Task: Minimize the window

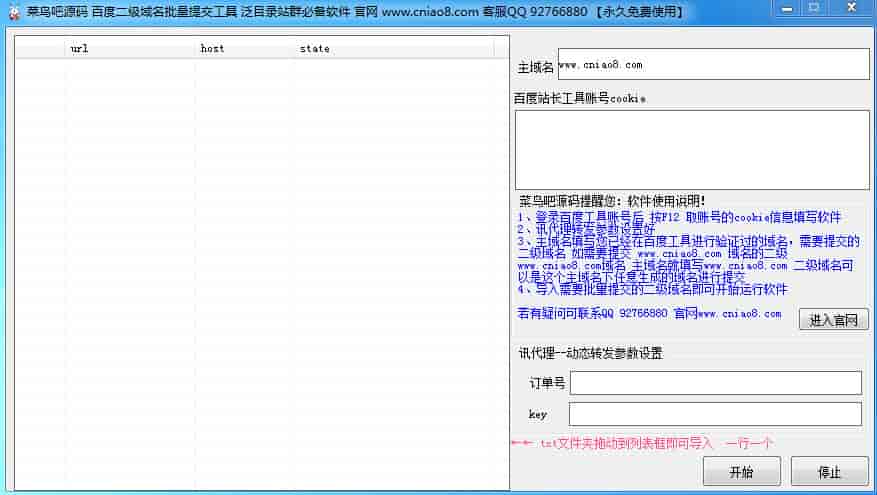Action: pos(787,9)
